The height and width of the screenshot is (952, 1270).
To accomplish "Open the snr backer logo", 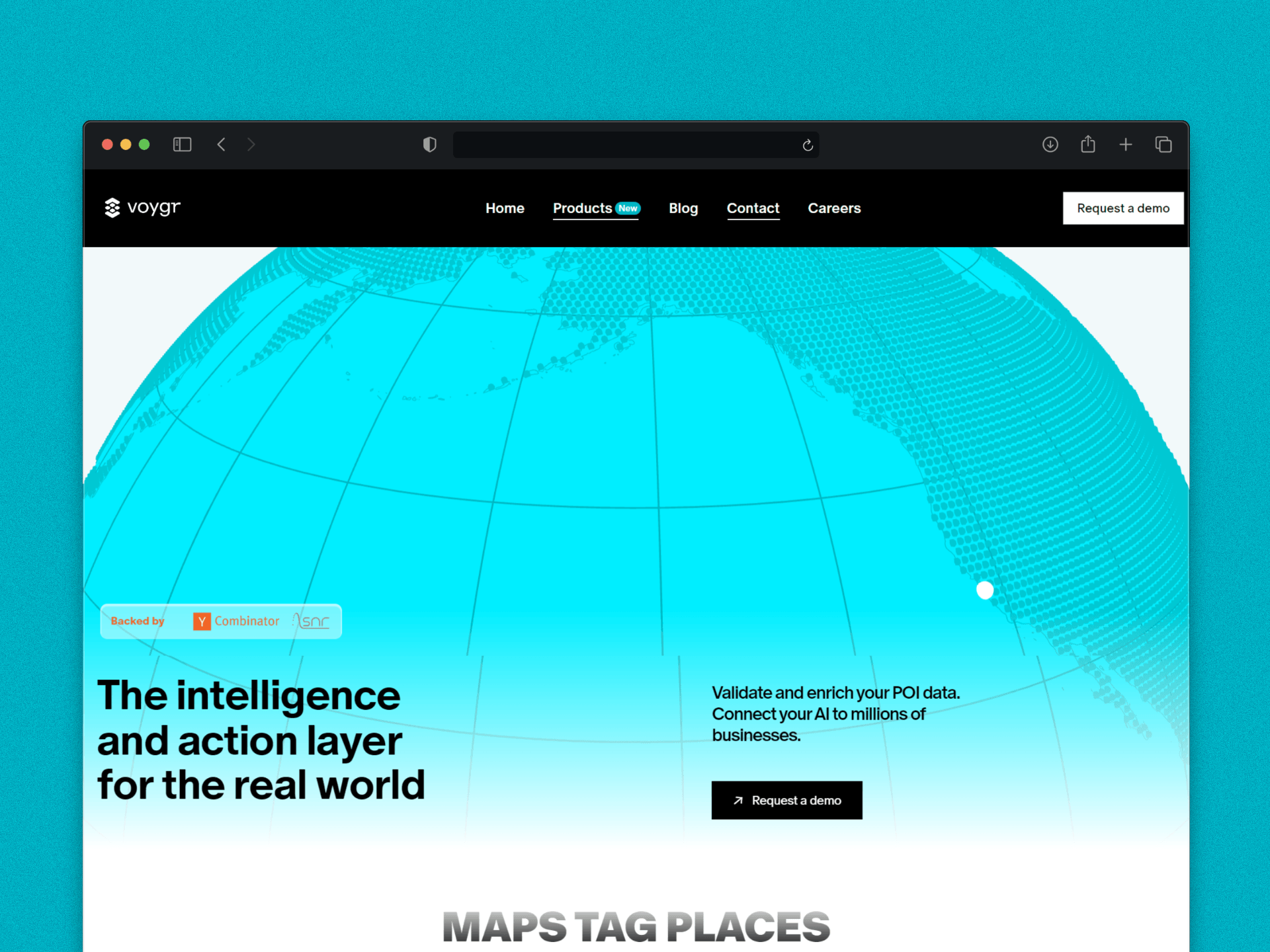I will coord(311,621).
